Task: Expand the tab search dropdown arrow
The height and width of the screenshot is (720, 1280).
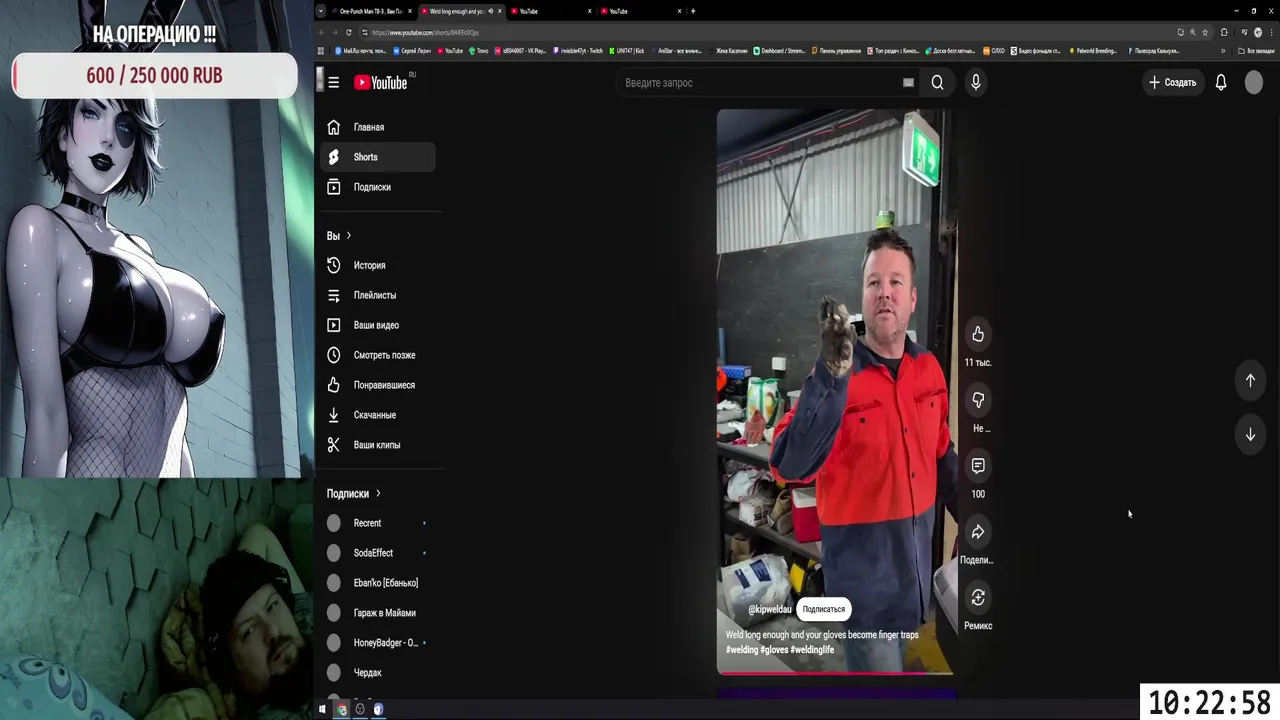Action: click(321, 11)
